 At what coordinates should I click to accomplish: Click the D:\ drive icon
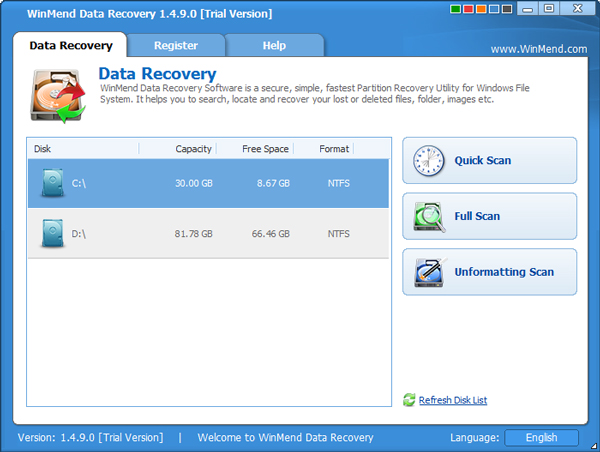(x=53, y=233)
